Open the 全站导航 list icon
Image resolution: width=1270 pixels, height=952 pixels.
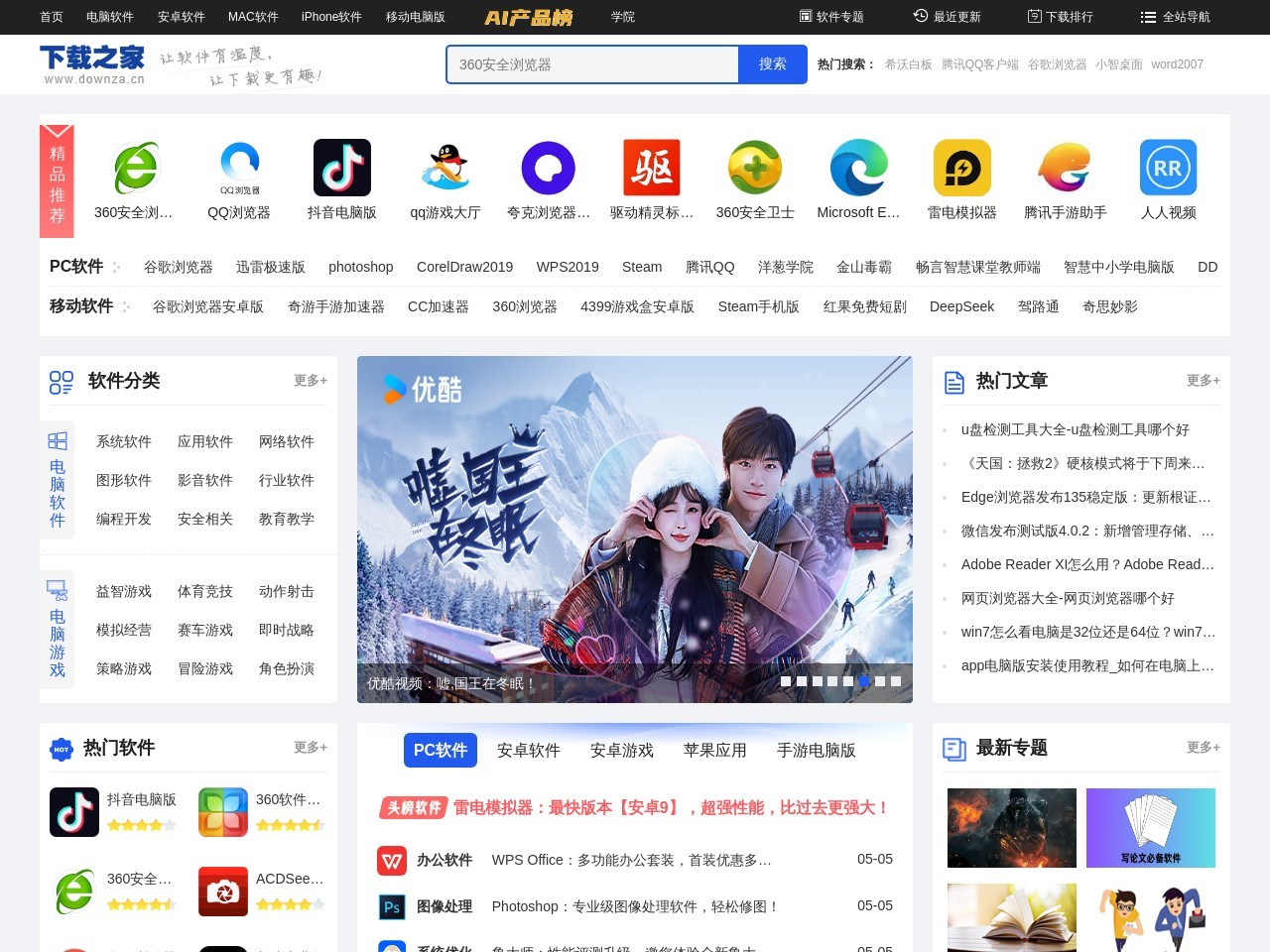[x=1148, y=17]
